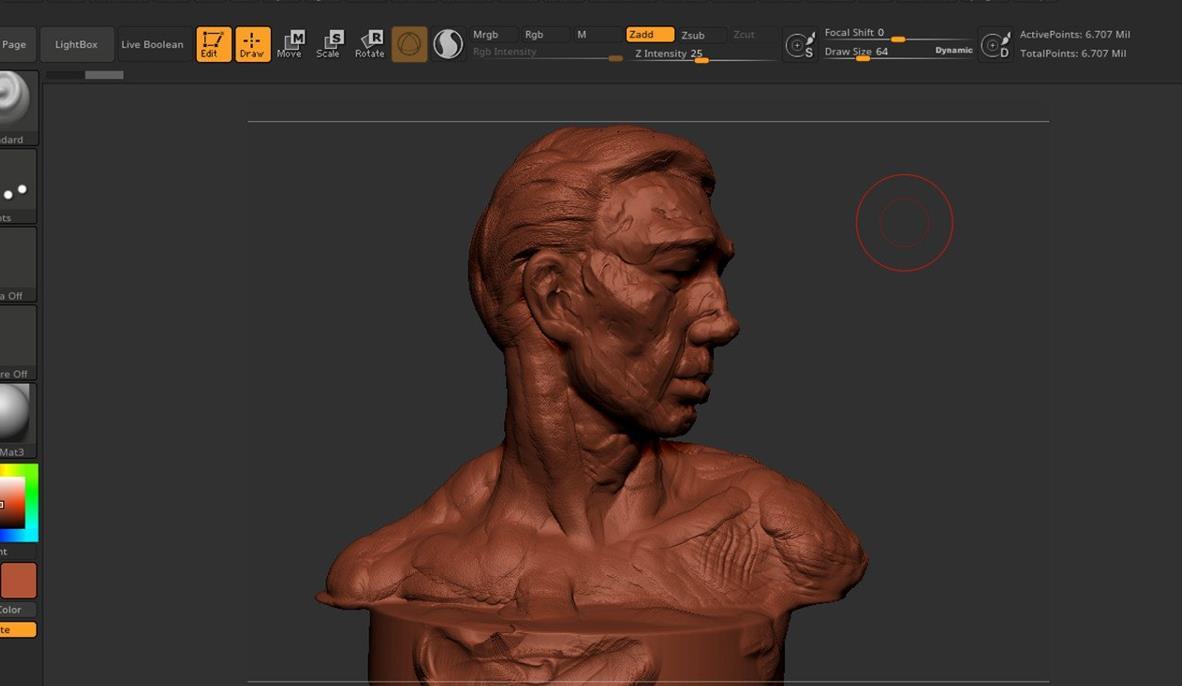Click the brush S size icon

[x=799, y=45]
